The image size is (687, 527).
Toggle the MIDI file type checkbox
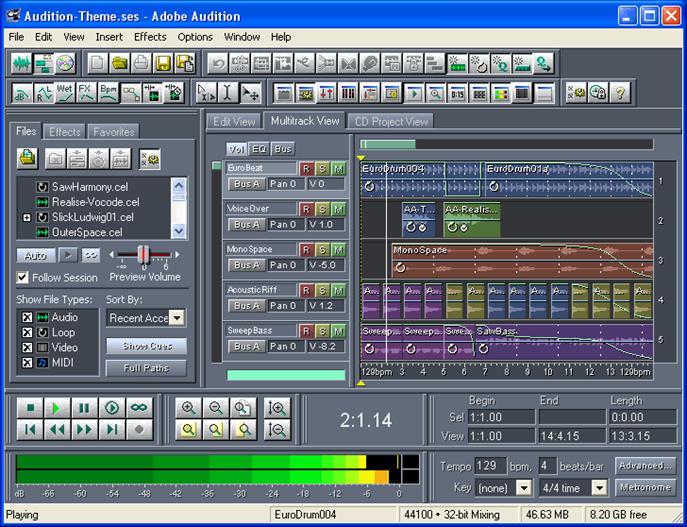pyautogui.click(x=27, y=361)
